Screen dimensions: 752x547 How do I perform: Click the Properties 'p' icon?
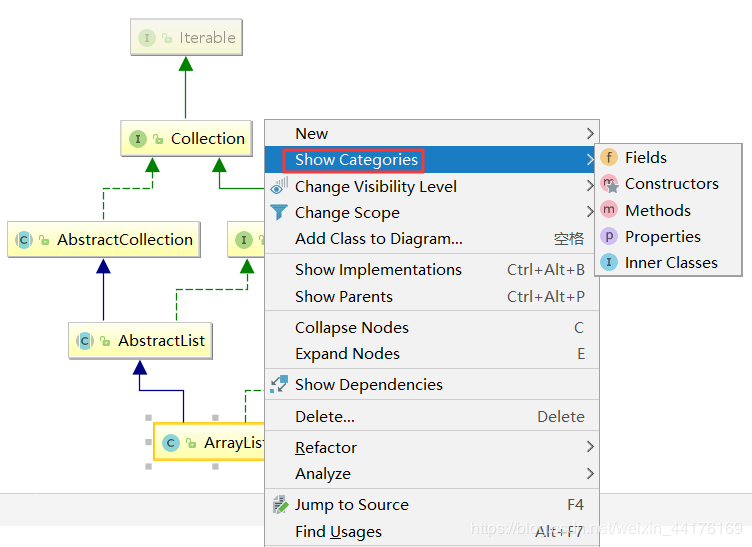608,237
